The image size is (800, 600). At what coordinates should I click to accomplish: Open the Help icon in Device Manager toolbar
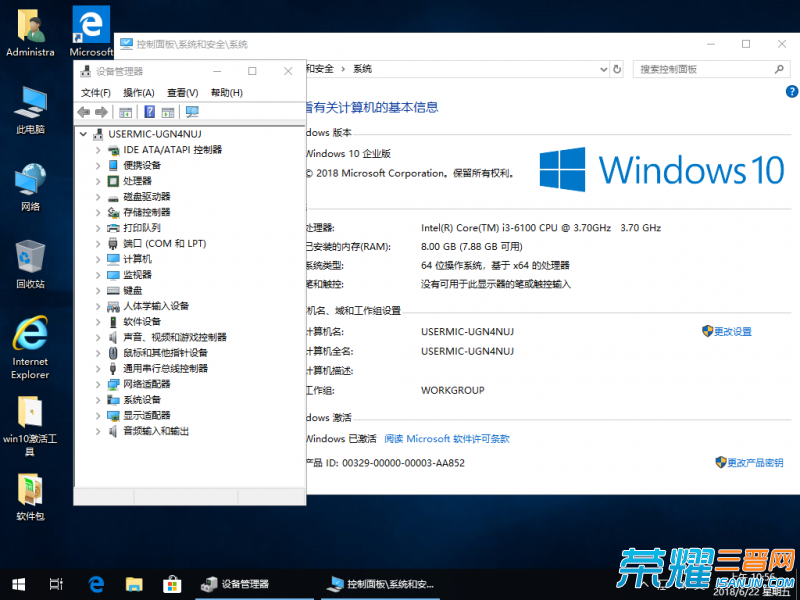click(x=149, y=112)
